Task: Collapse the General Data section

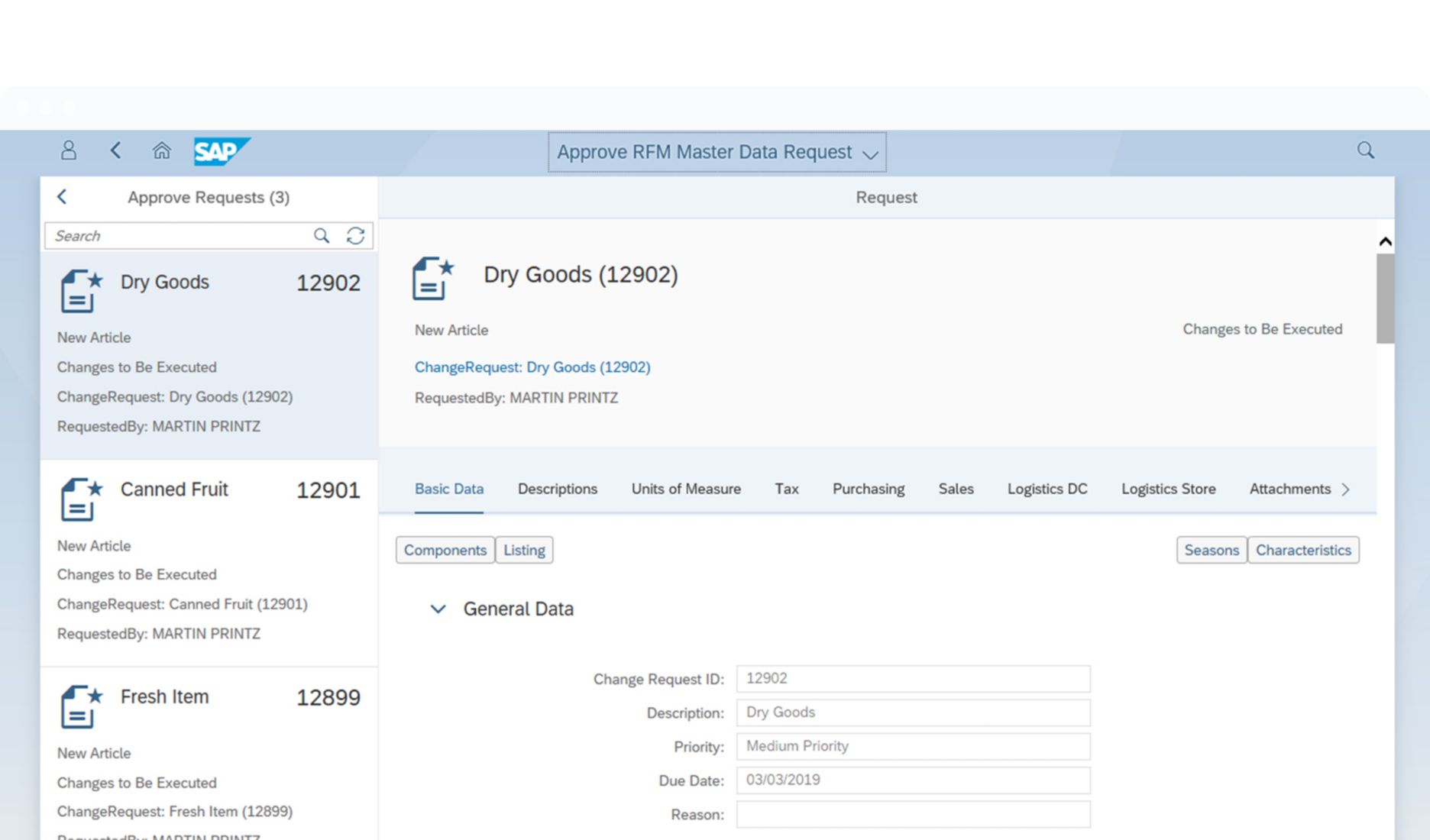Action: point(438,609)
